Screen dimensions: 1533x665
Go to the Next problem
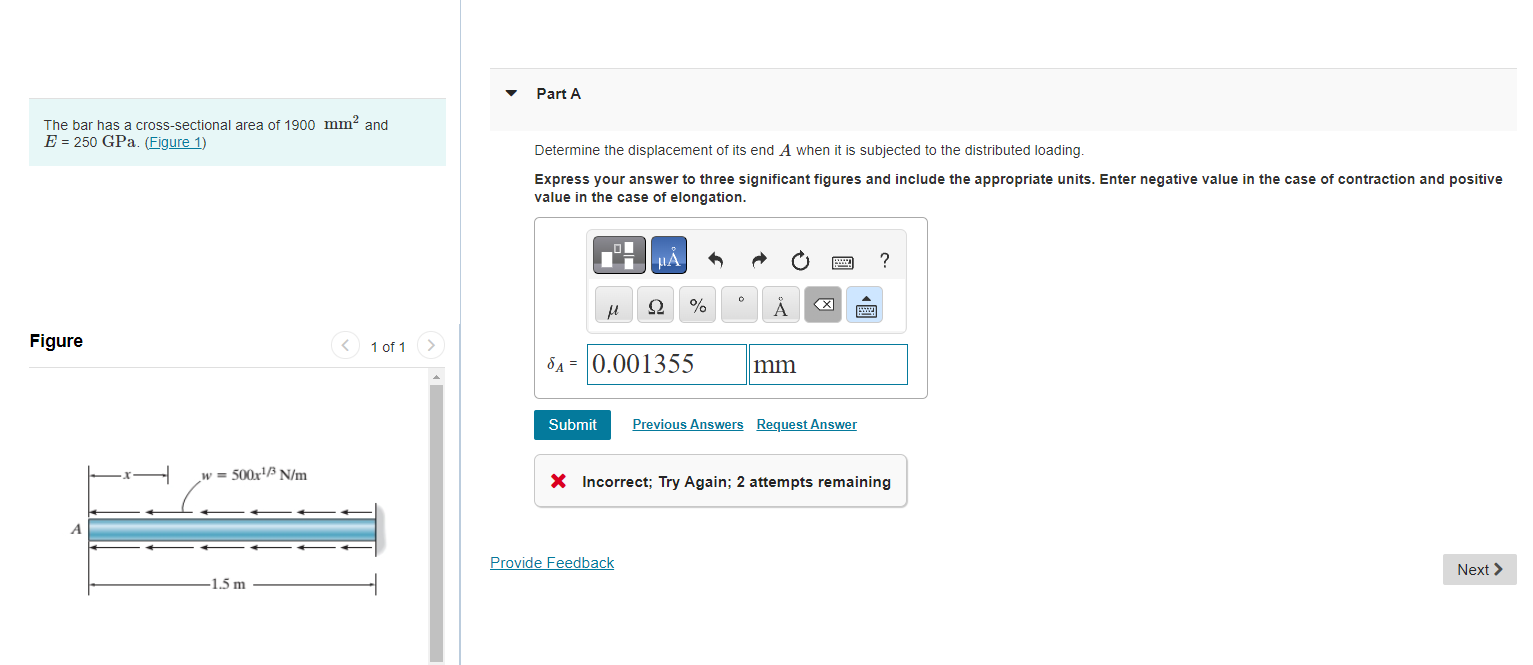tap(1479, 570)
